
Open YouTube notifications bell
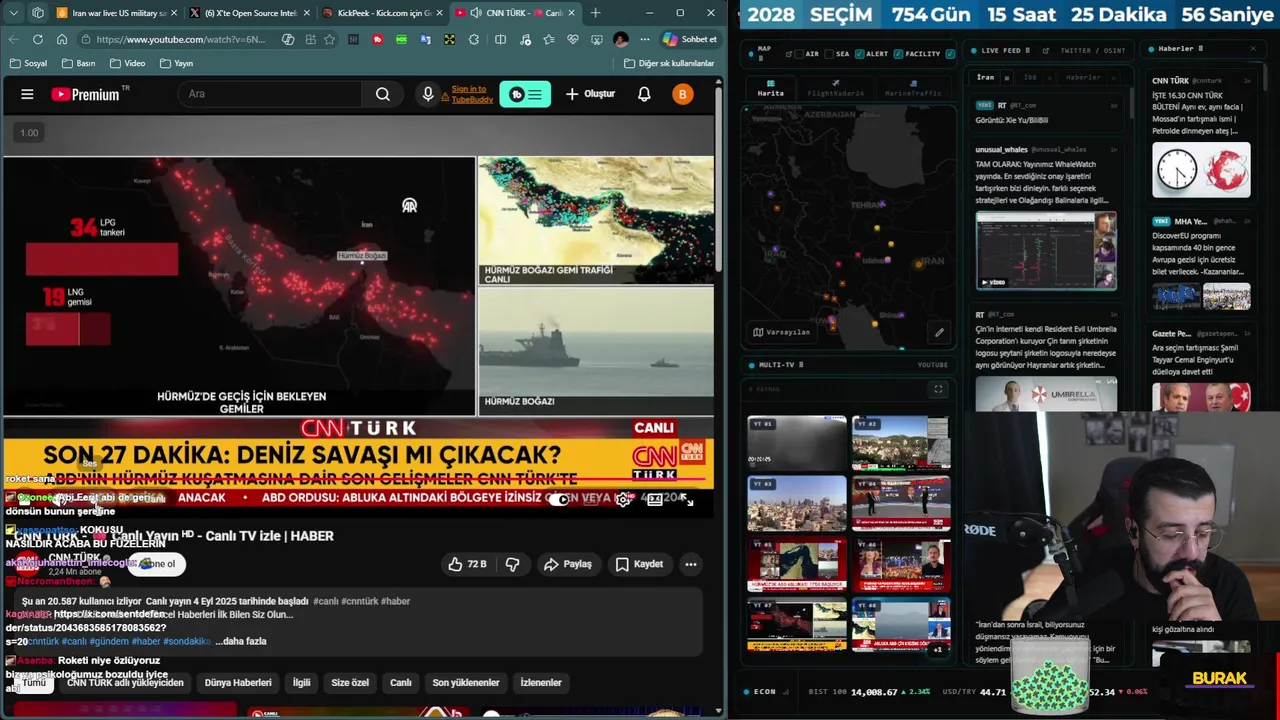644,94
